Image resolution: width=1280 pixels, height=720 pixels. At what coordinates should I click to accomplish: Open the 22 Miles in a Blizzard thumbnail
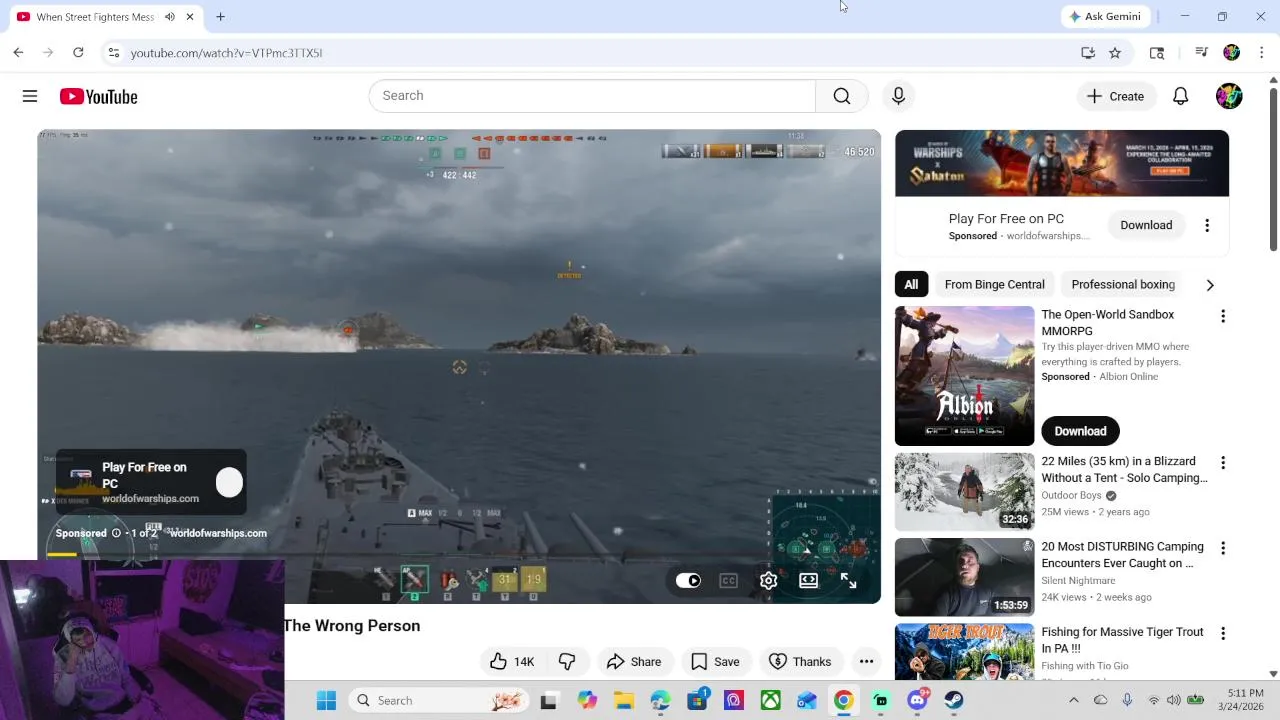point(964,491)
